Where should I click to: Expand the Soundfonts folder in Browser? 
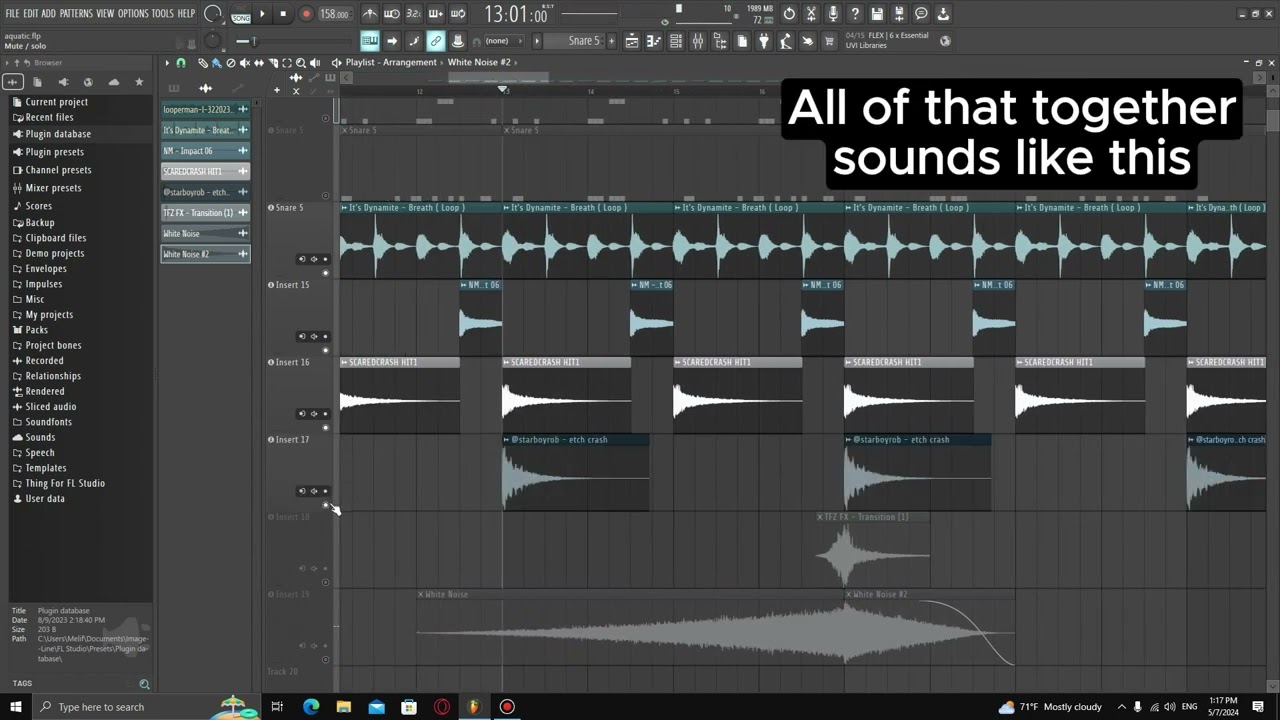[48, 422]
